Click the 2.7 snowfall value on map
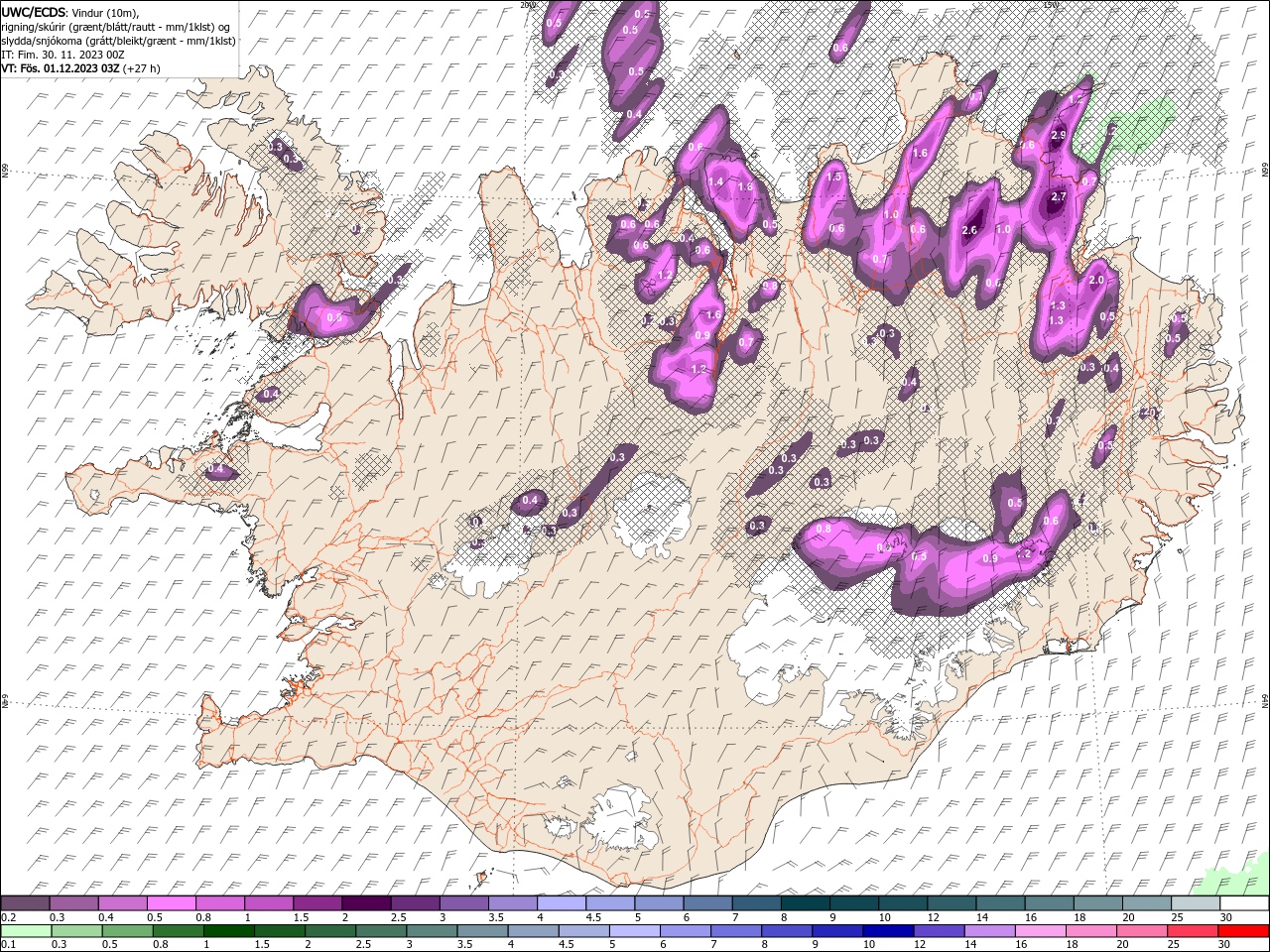Image resolution: width=1270 pixels, height=952 pixels. click(x=1058, y=197)
